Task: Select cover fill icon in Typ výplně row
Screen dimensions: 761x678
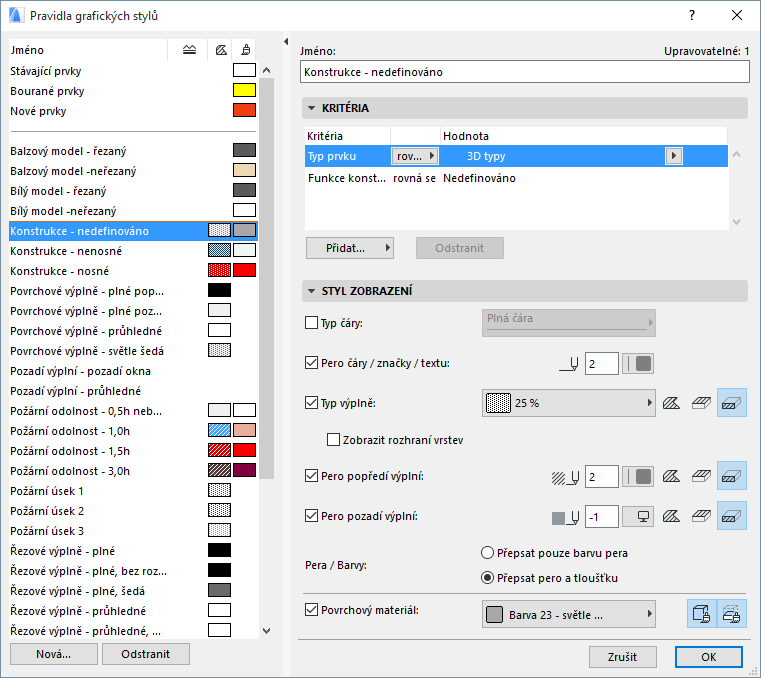Action: (701, 403)
